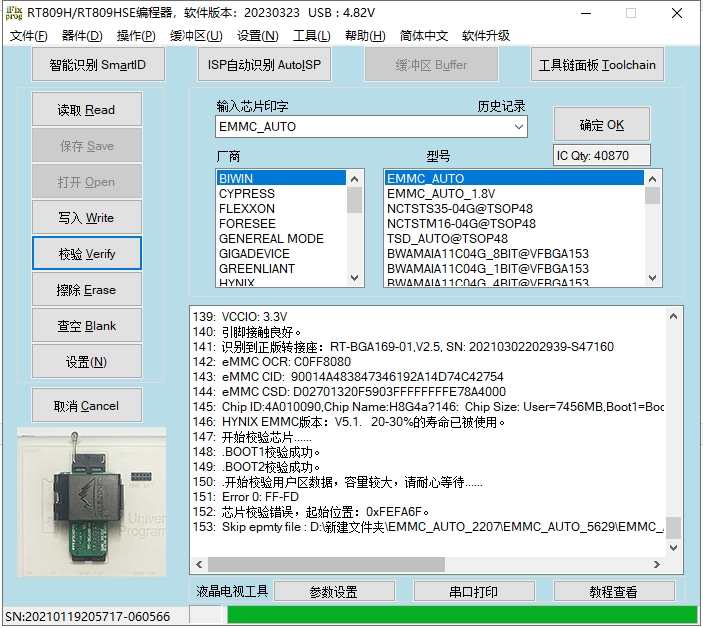The height and width of the screenshot is (628, 703).
Task: Select HYNIX in the manufacturer list
Action: (x=237, y=283)
